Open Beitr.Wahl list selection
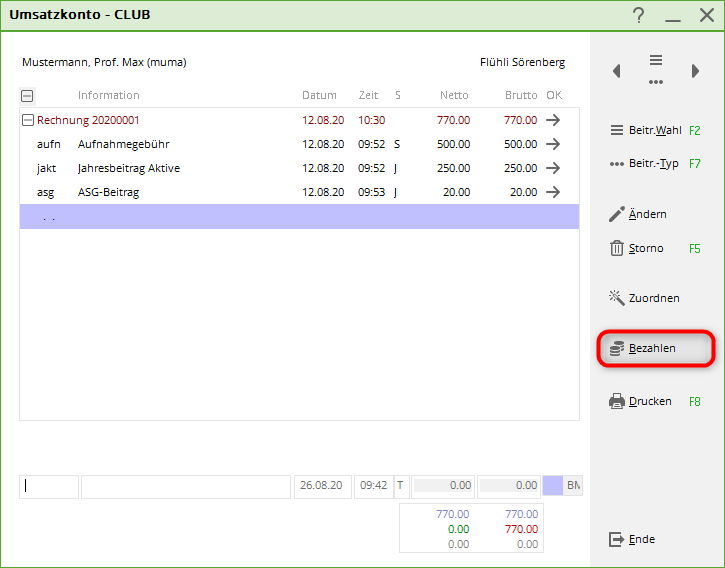725x568 pixels. click(x=654, y=130)
